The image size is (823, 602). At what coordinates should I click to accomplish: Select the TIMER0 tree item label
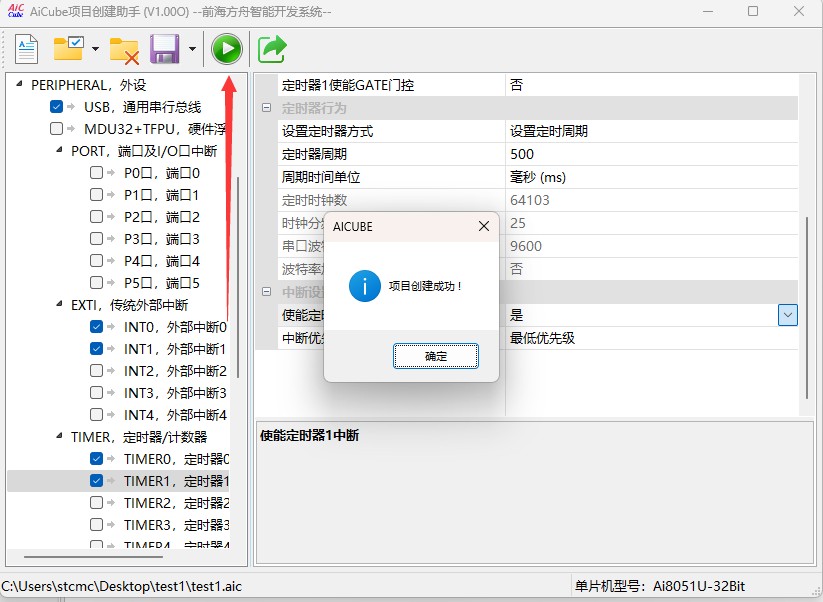click(x=176, y=459)
